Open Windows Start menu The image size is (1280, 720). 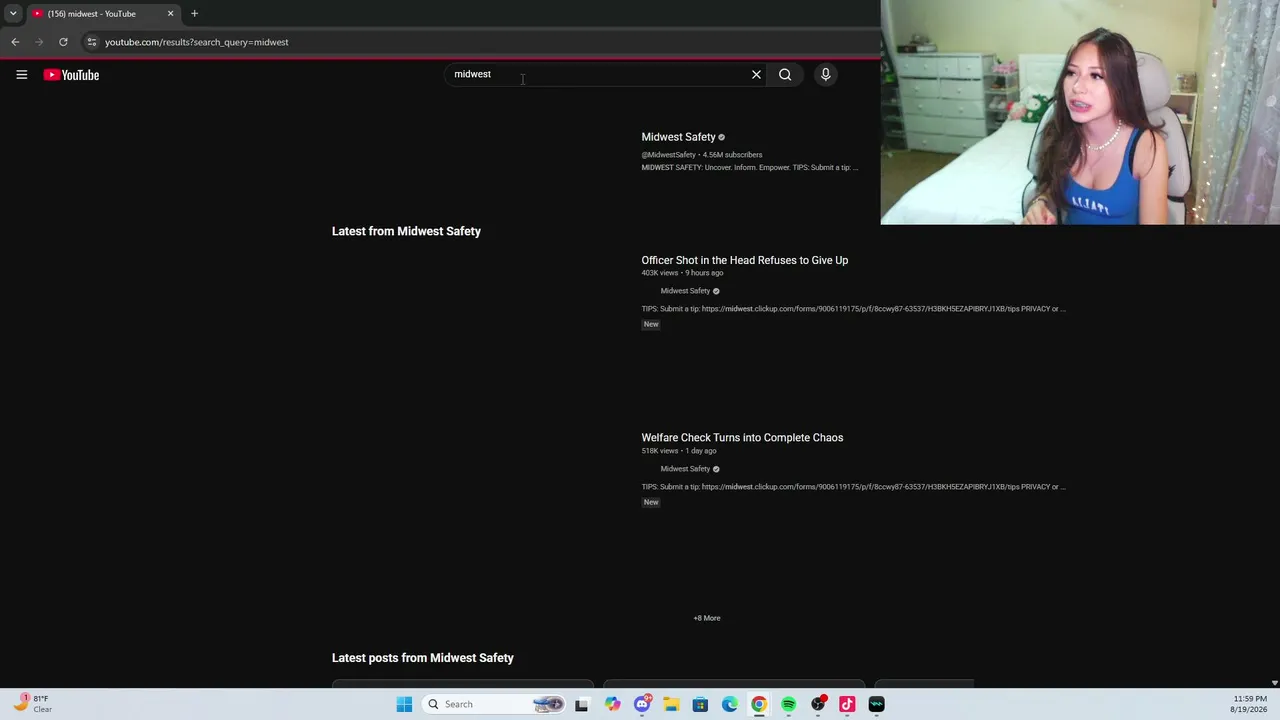(x=404, y=704)
